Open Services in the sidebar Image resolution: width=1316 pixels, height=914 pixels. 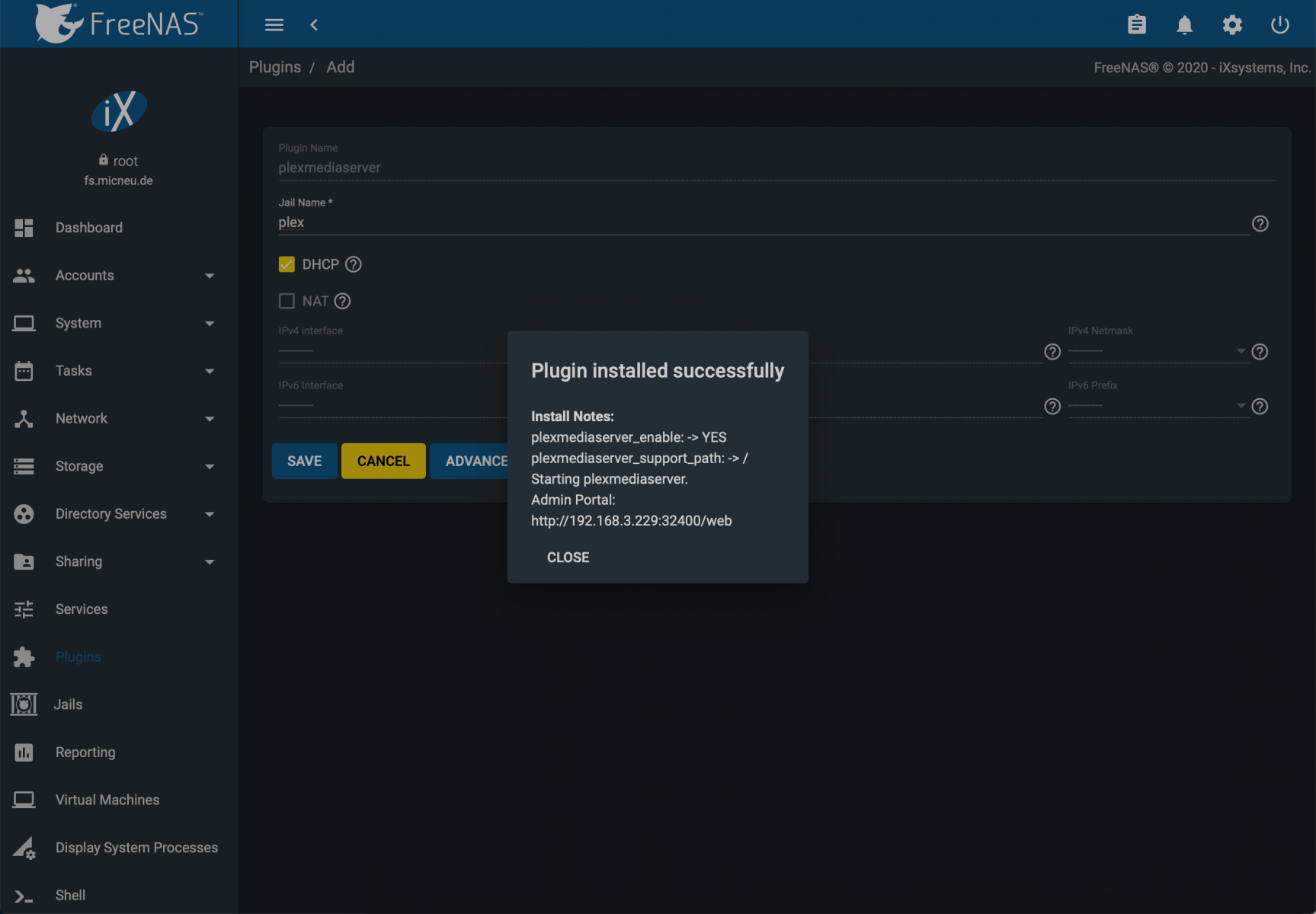pos(82,609)
